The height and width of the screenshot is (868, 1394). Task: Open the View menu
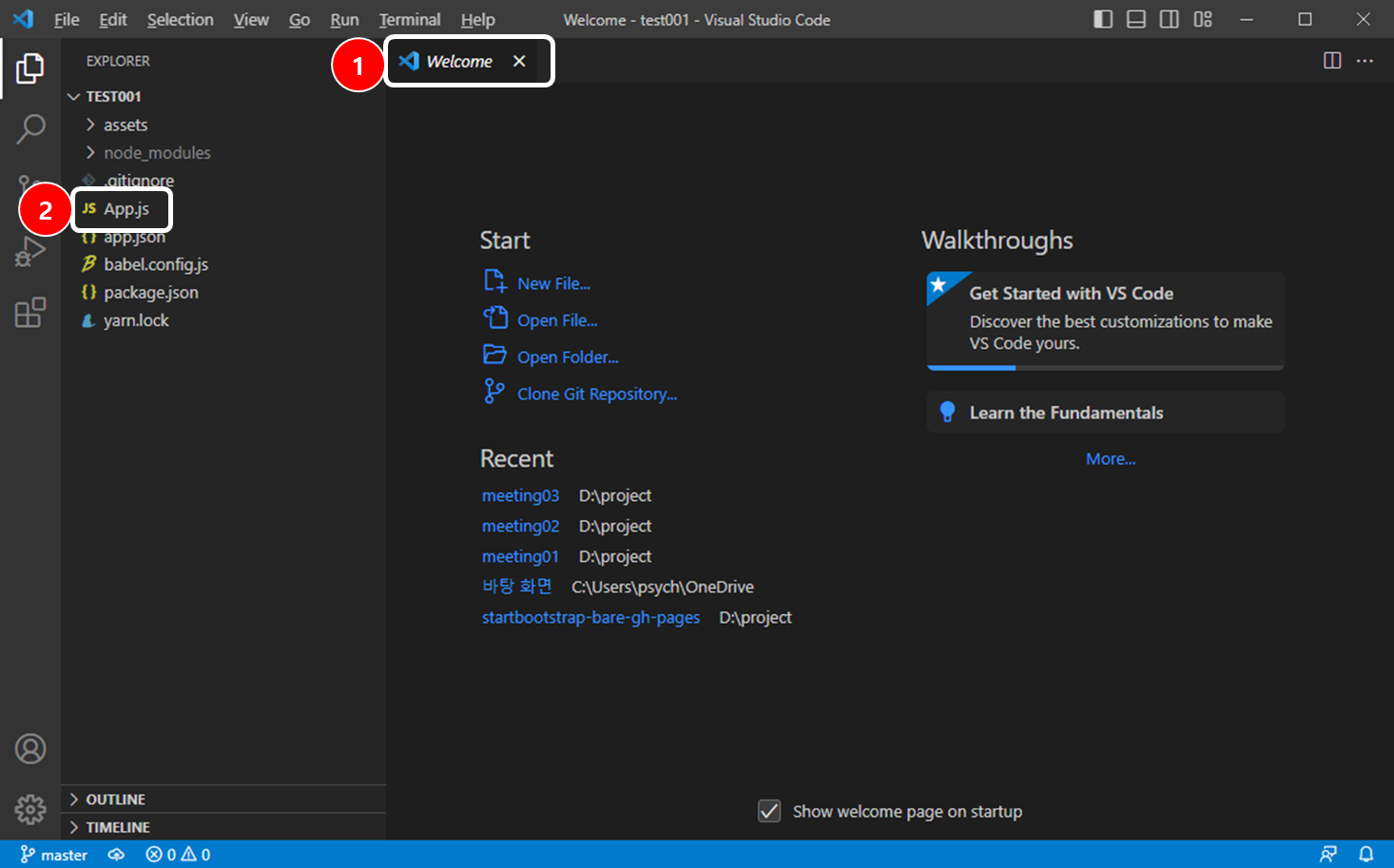click(x=251, y=19)
